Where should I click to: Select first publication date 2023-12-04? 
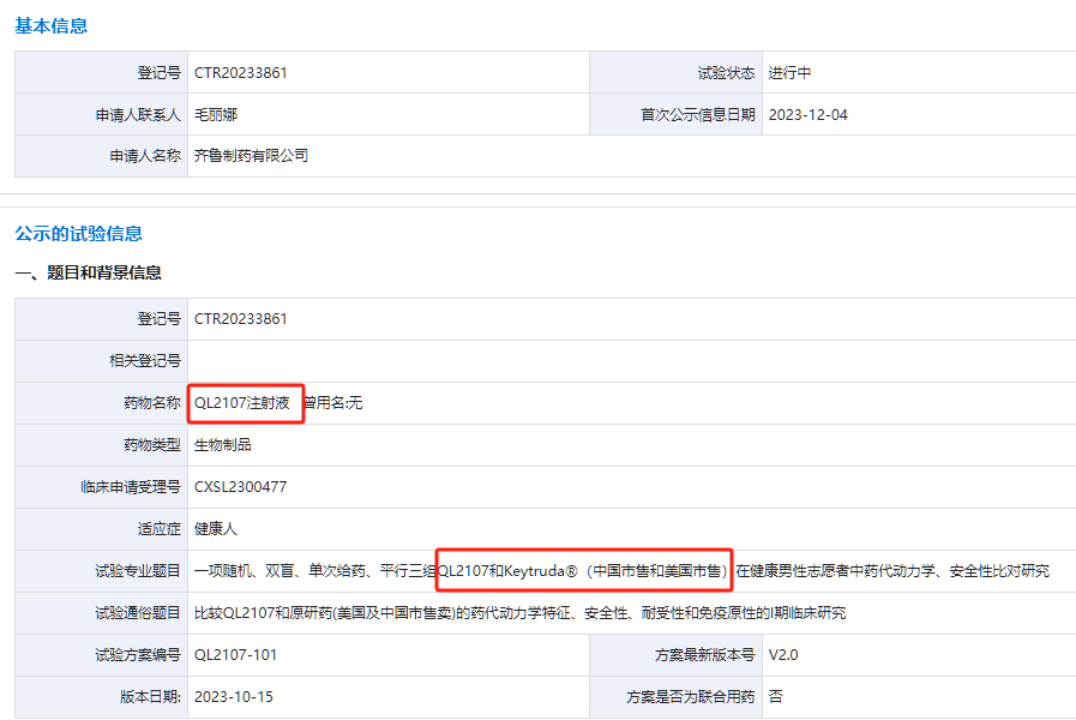[x=807, y=115]
